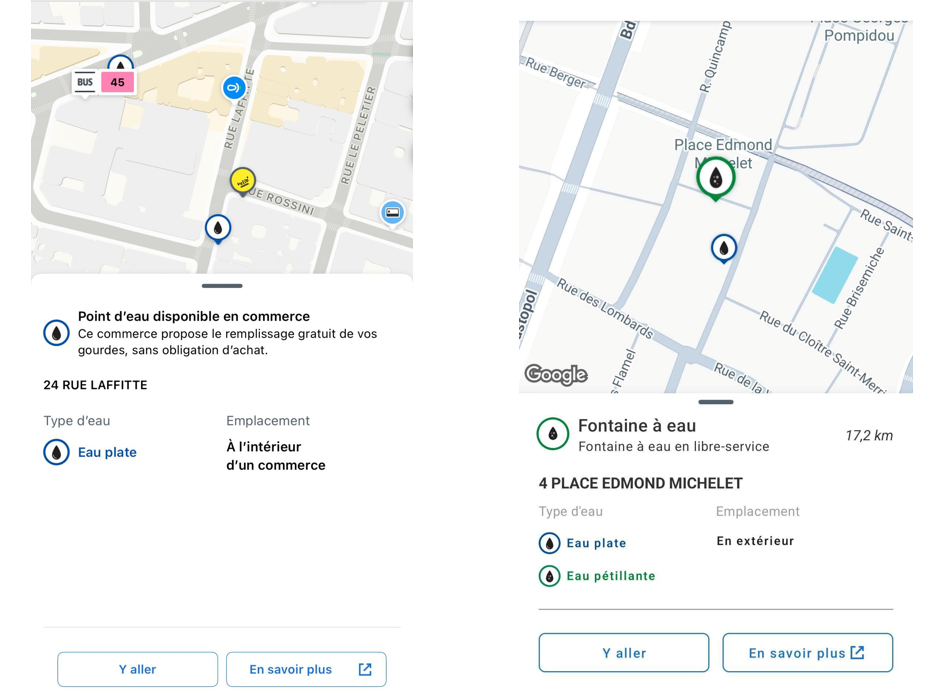949x693 pixels.
Task: Tap the drag handle above Fontaine à eau panel
Action: (x=716, y=402)
